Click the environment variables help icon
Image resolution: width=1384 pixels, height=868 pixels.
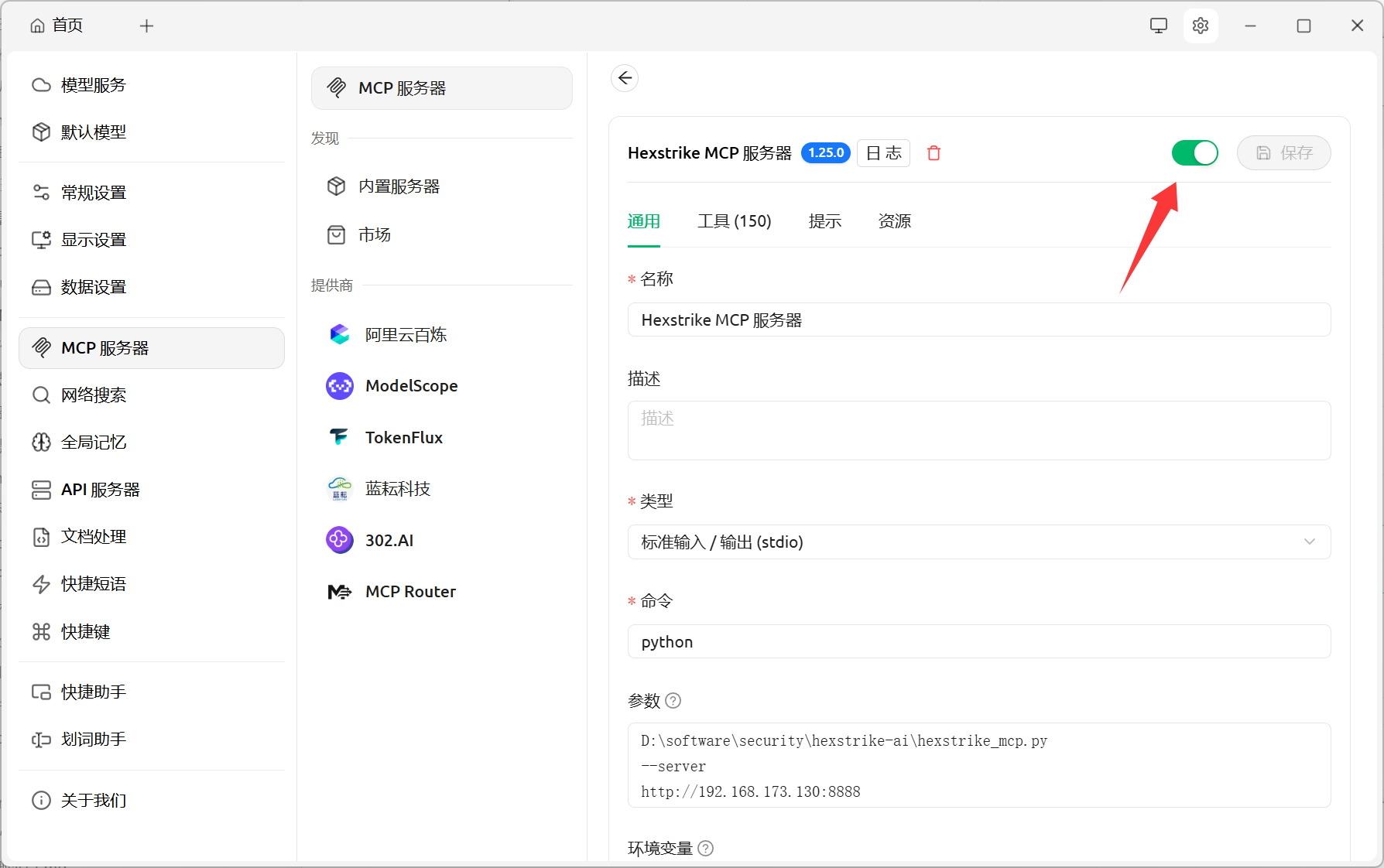pos(705,849)
